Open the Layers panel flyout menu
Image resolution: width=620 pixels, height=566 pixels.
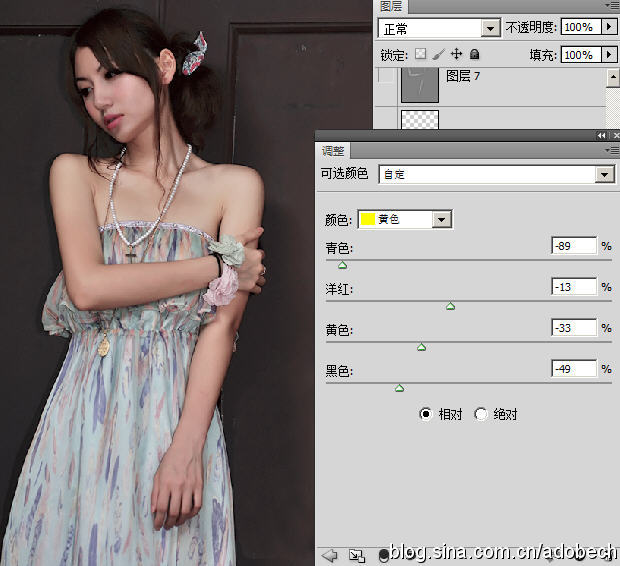(x=612, y=5)
